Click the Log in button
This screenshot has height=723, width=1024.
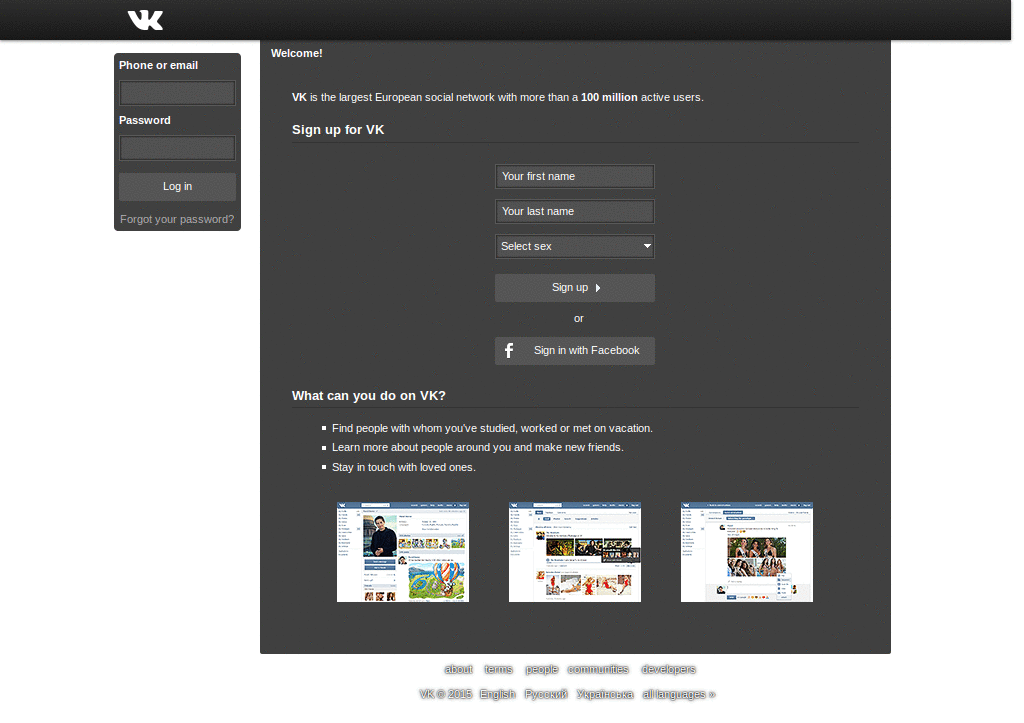[x=177, y=187]
